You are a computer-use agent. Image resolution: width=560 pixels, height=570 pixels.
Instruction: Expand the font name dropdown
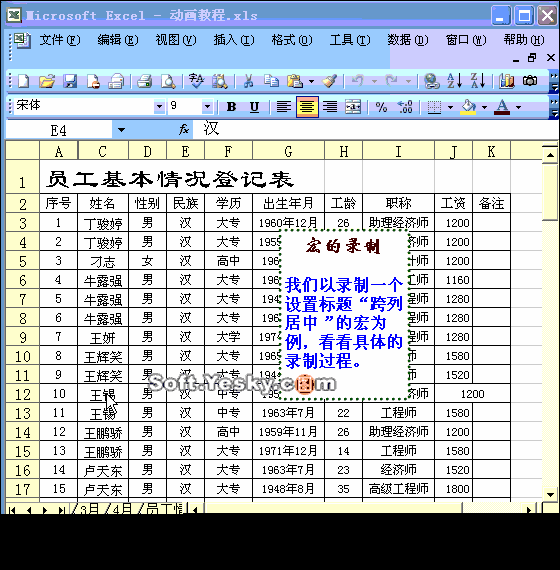tap(159, 107)
